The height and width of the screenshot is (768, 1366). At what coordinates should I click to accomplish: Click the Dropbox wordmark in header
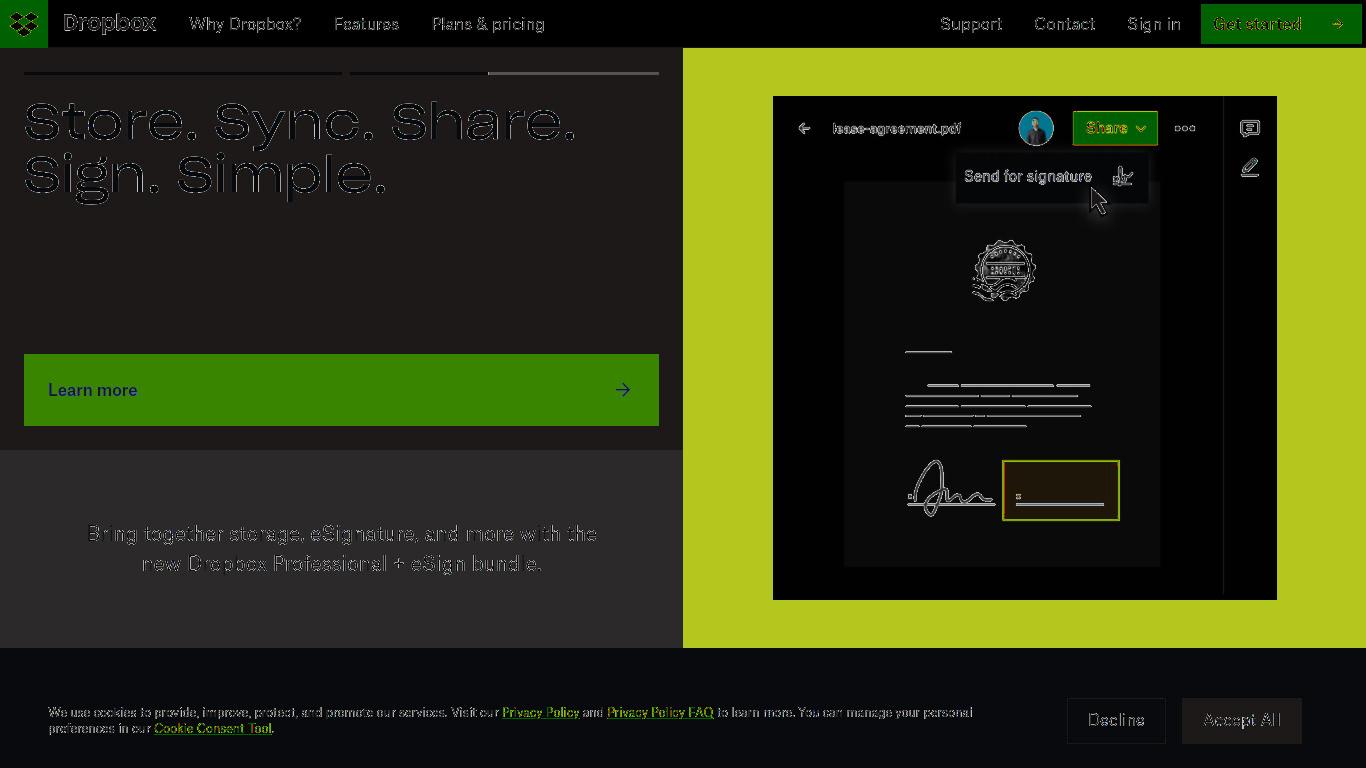click(110, 23)
